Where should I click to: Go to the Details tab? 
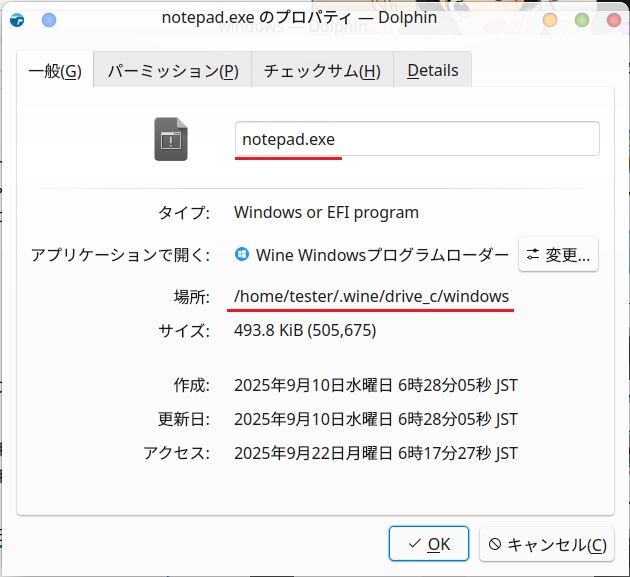click(x=432, y=70)
